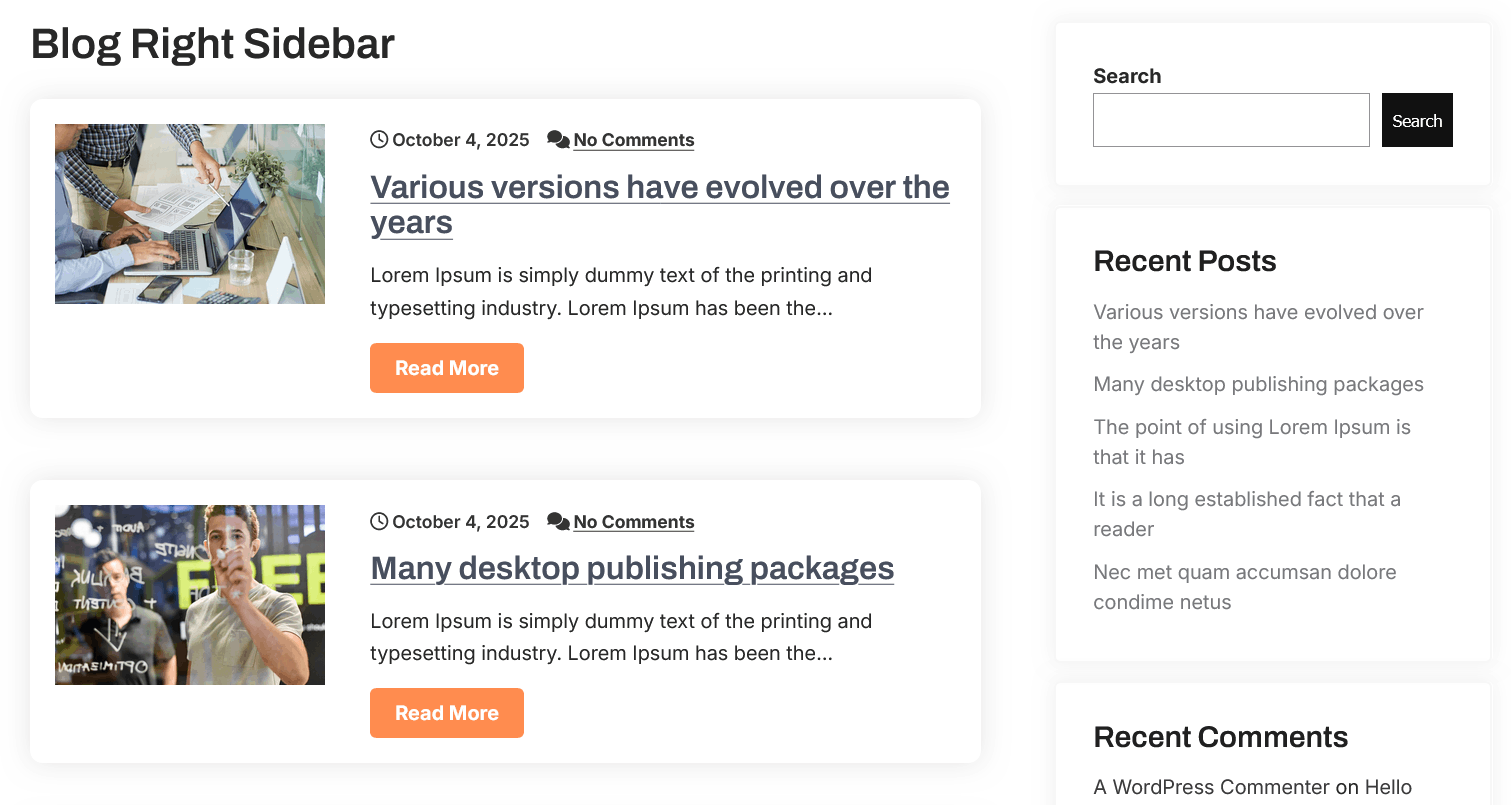The height and width of the screenshot is (805, 1511).
Task: Read More on 'Various versions' post
Action: (447, 368)
